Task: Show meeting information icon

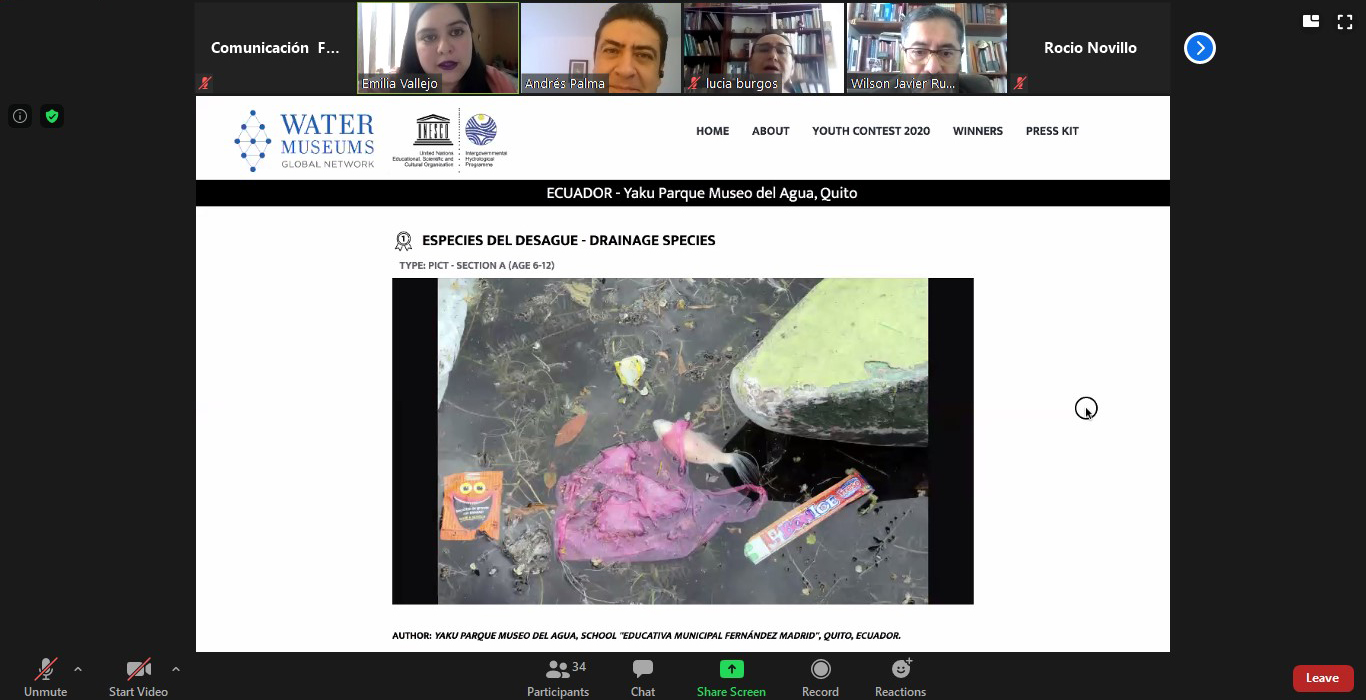Action: click(x=20, y=116)
